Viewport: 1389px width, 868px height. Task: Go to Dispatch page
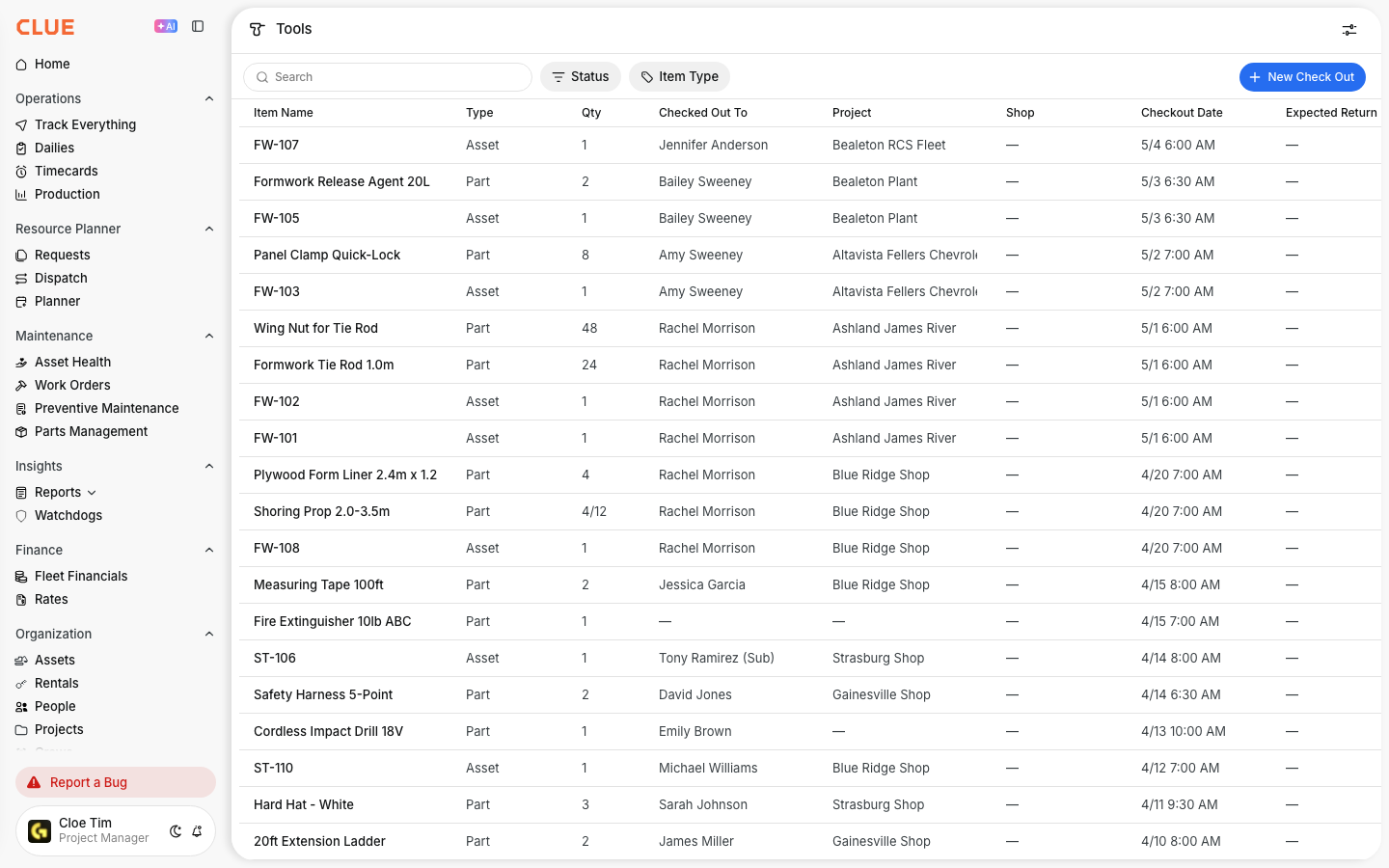tap(61, 279)
